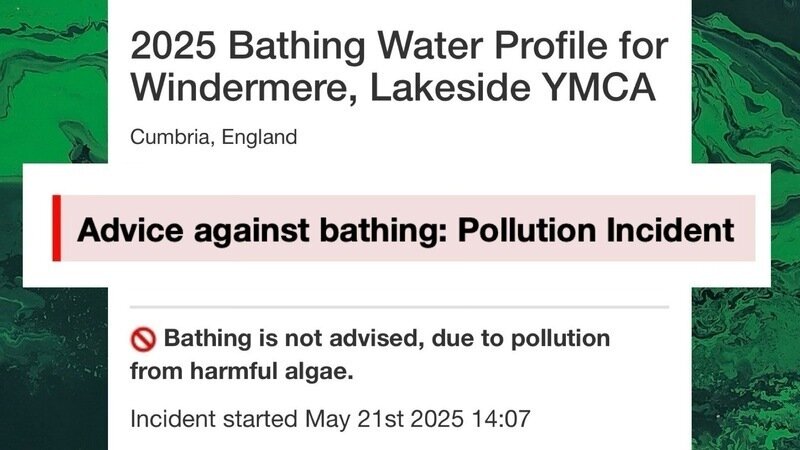800x450 pixels.
Task: Click the red prohibition icon beside bathing warning
Action: [x=143, y=339]
